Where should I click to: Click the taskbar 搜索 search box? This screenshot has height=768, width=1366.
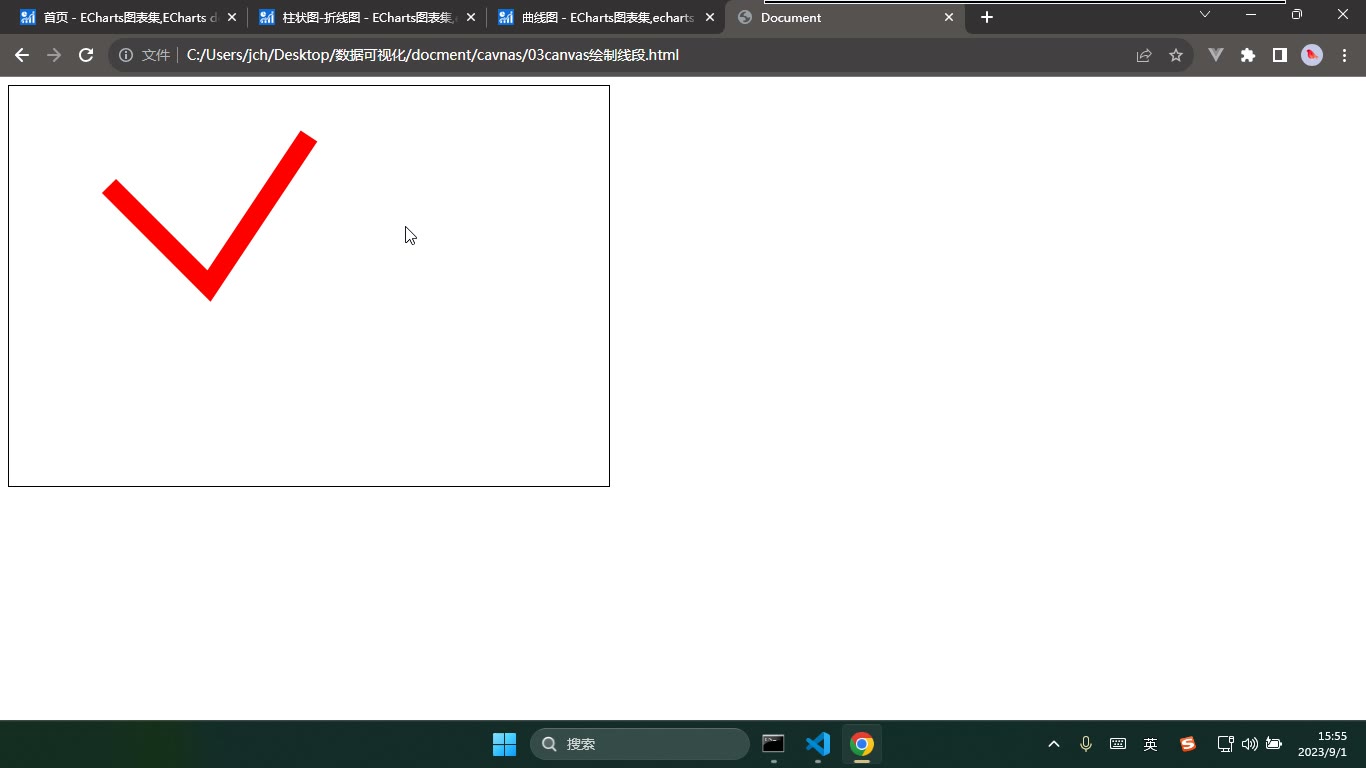(640, 744)
